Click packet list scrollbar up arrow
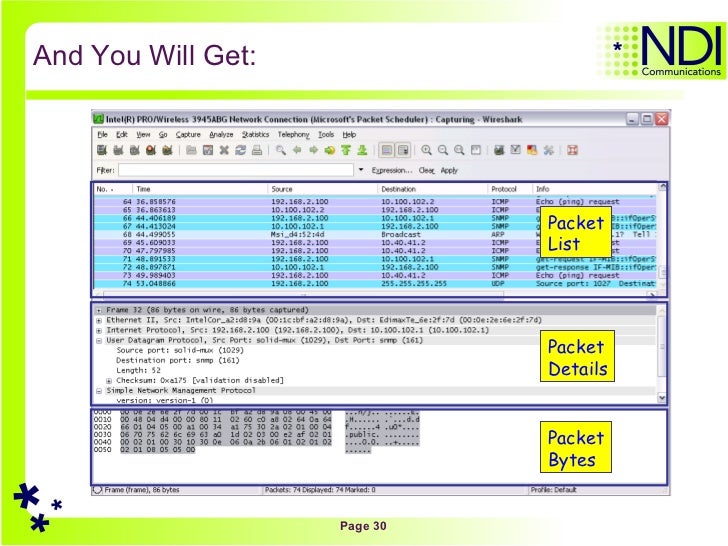Viewport: 728px width, 546px height. [x=662, y=187]
